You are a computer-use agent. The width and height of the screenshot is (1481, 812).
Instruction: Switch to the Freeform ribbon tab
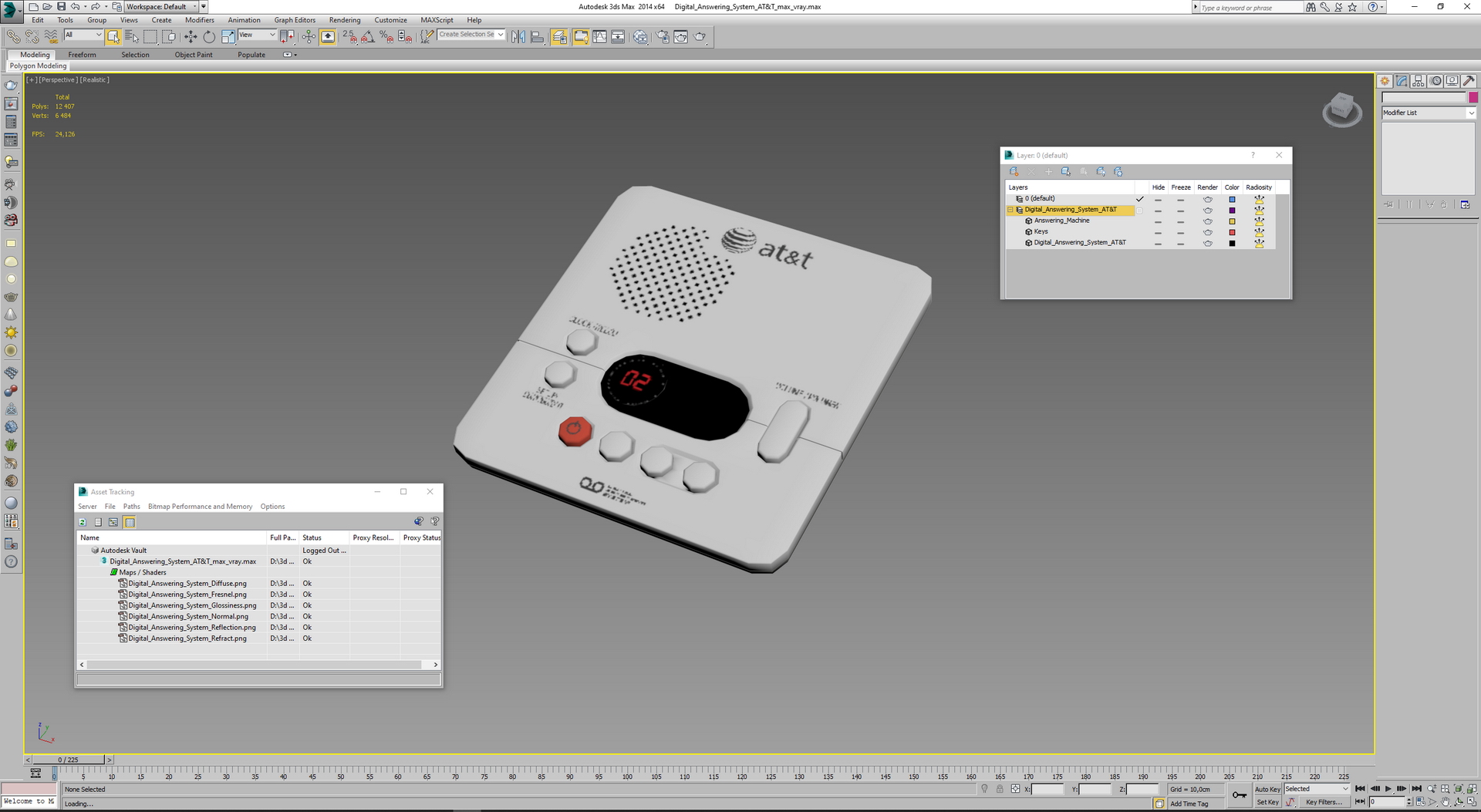pos(82,55)
